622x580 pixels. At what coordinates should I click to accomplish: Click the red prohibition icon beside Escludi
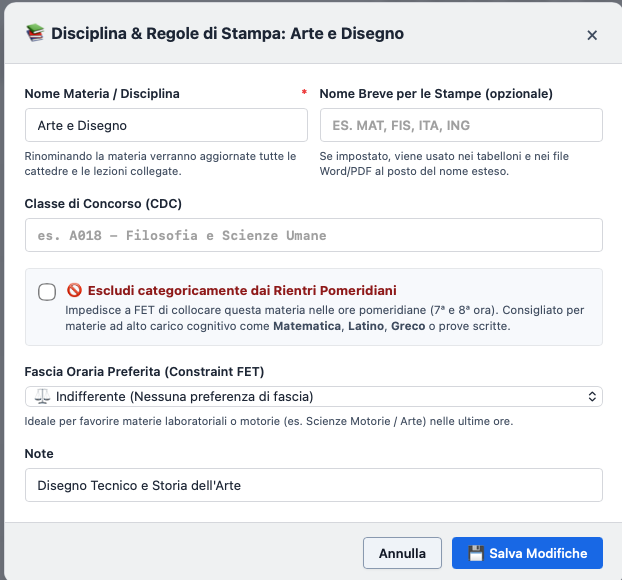(x=74, y=290)
